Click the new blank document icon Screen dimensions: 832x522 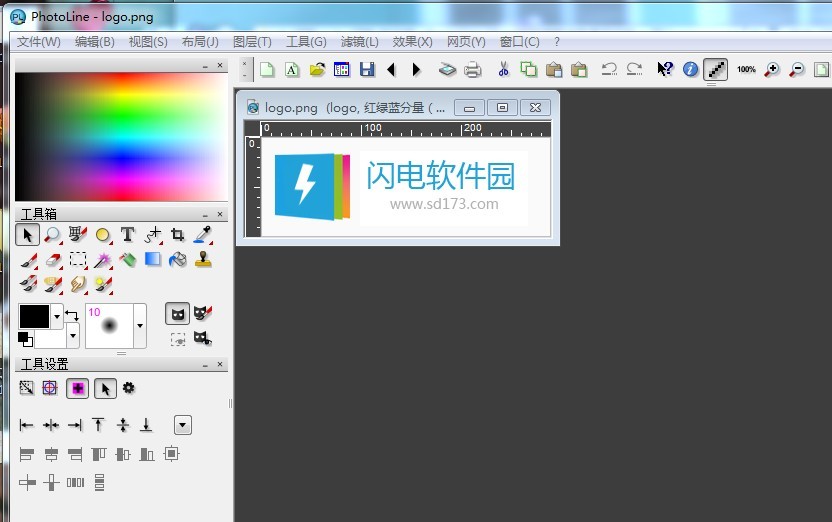tap(267, 69)
